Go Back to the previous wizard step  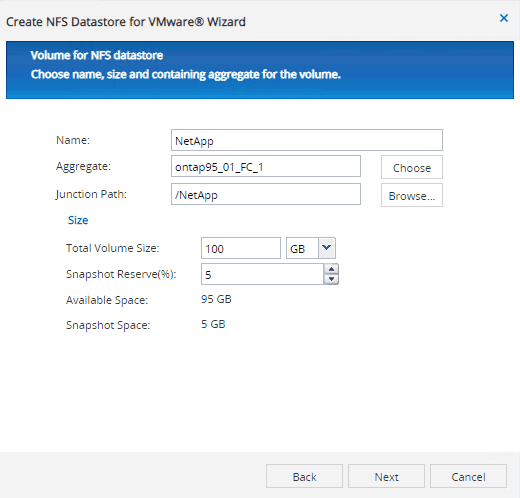[x=304, y=476]
